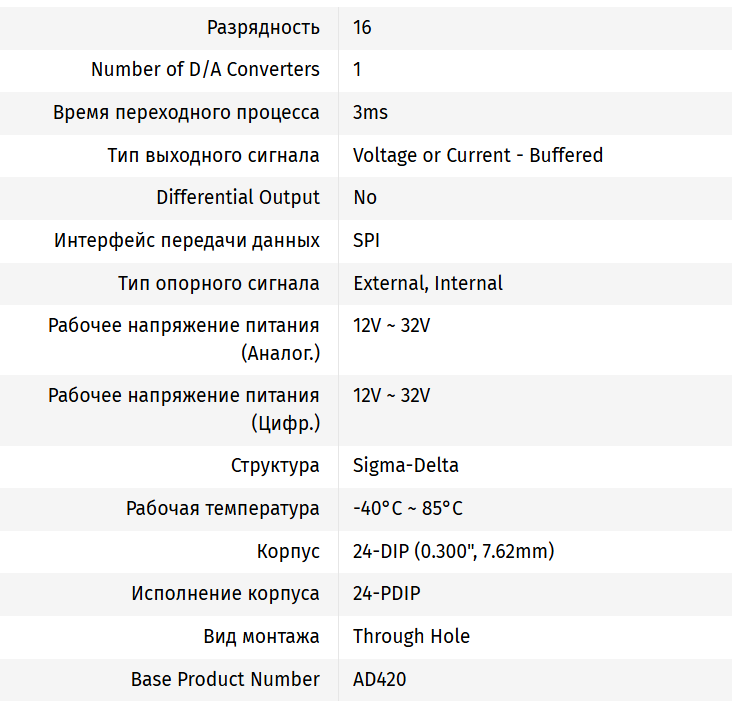Click the "3ms" settling time value
732x714 pixels.
370,112
